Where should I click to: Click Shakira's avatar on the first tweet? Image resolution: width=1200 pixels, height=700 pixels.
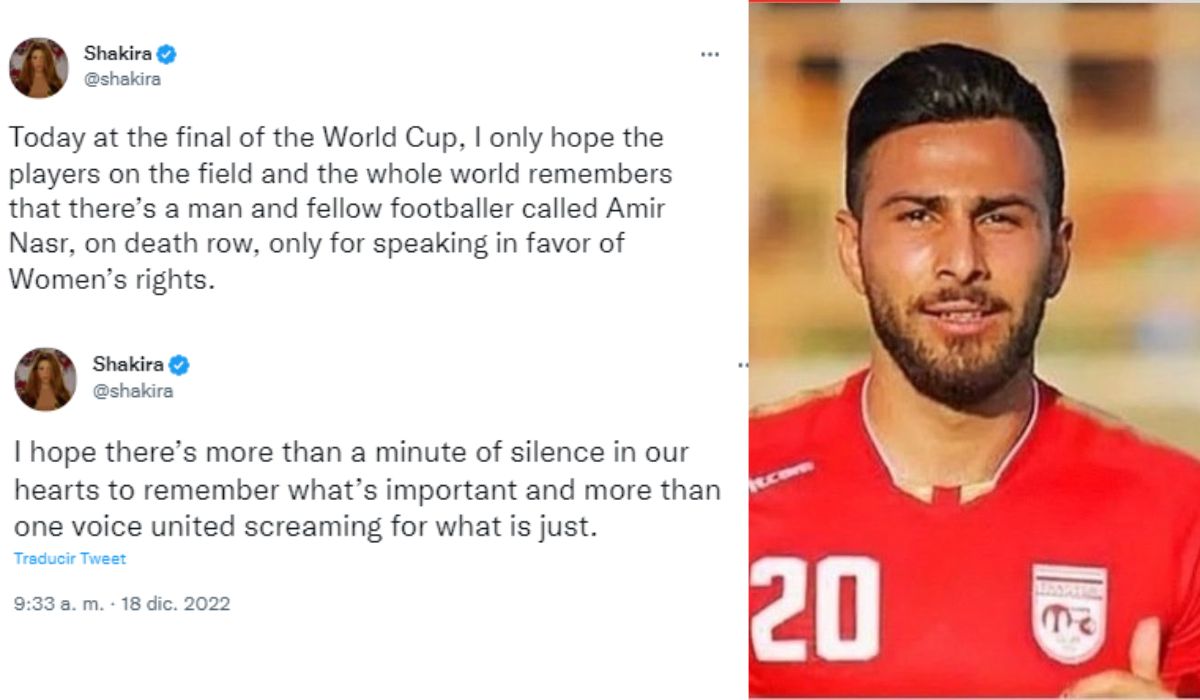(x=39, y=68)
